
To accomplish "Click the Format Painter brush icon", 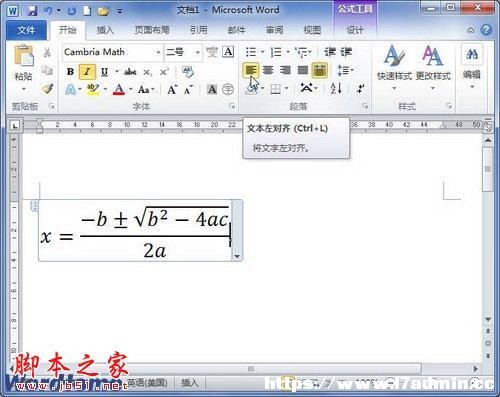I will tap(48, 89).
